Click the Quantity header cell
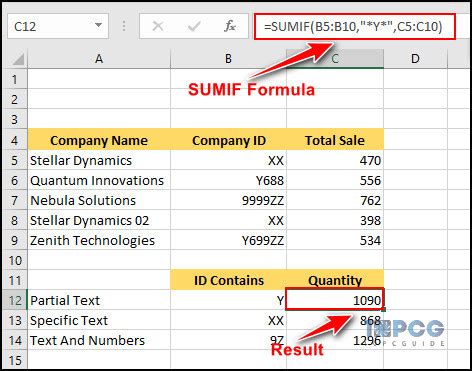Screen dimensions: 472x371 pyautogui.click(x=335, y=280)
